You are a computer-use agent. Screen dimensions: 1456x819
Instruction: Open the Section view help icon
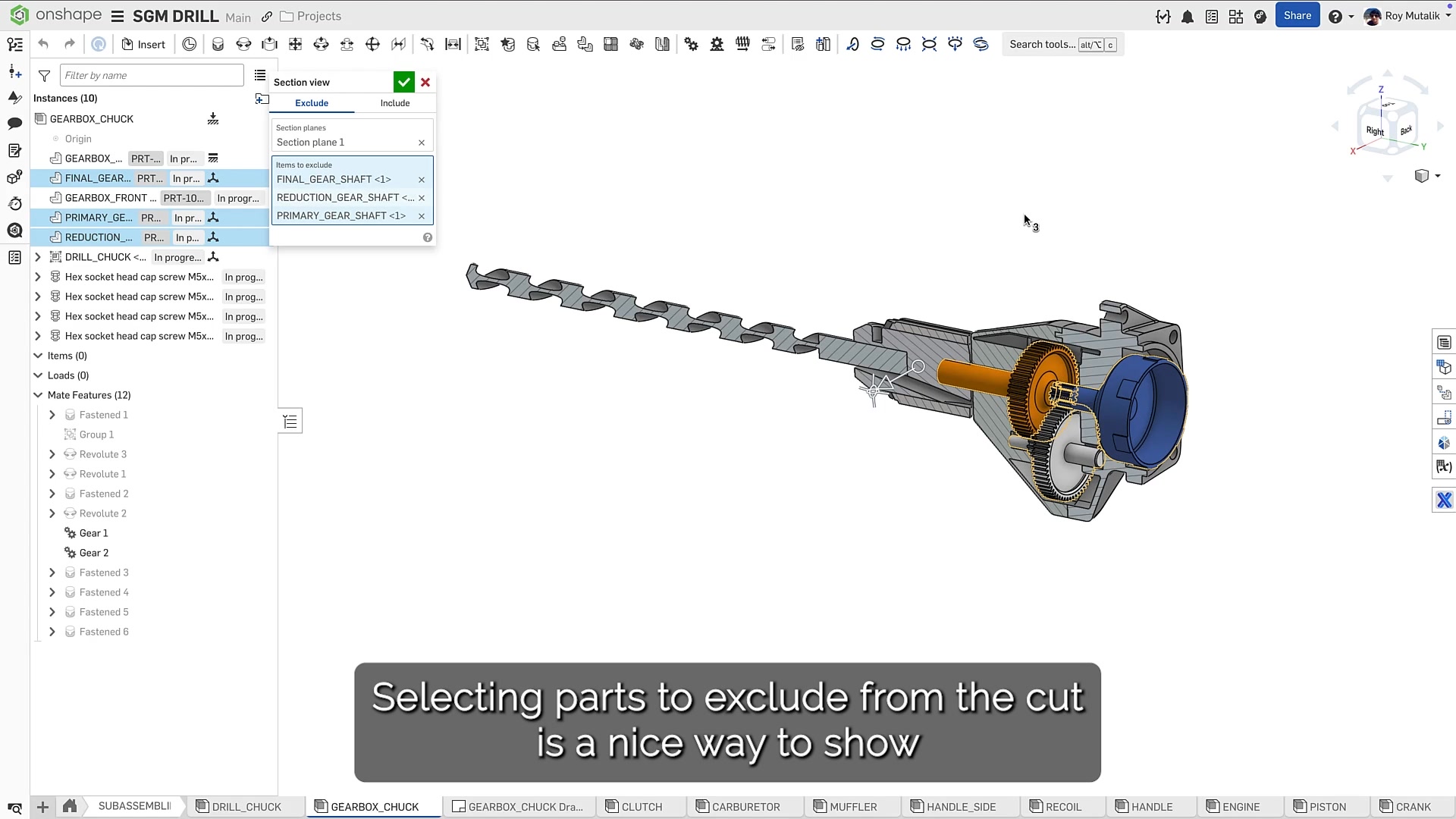click(428, 237)
